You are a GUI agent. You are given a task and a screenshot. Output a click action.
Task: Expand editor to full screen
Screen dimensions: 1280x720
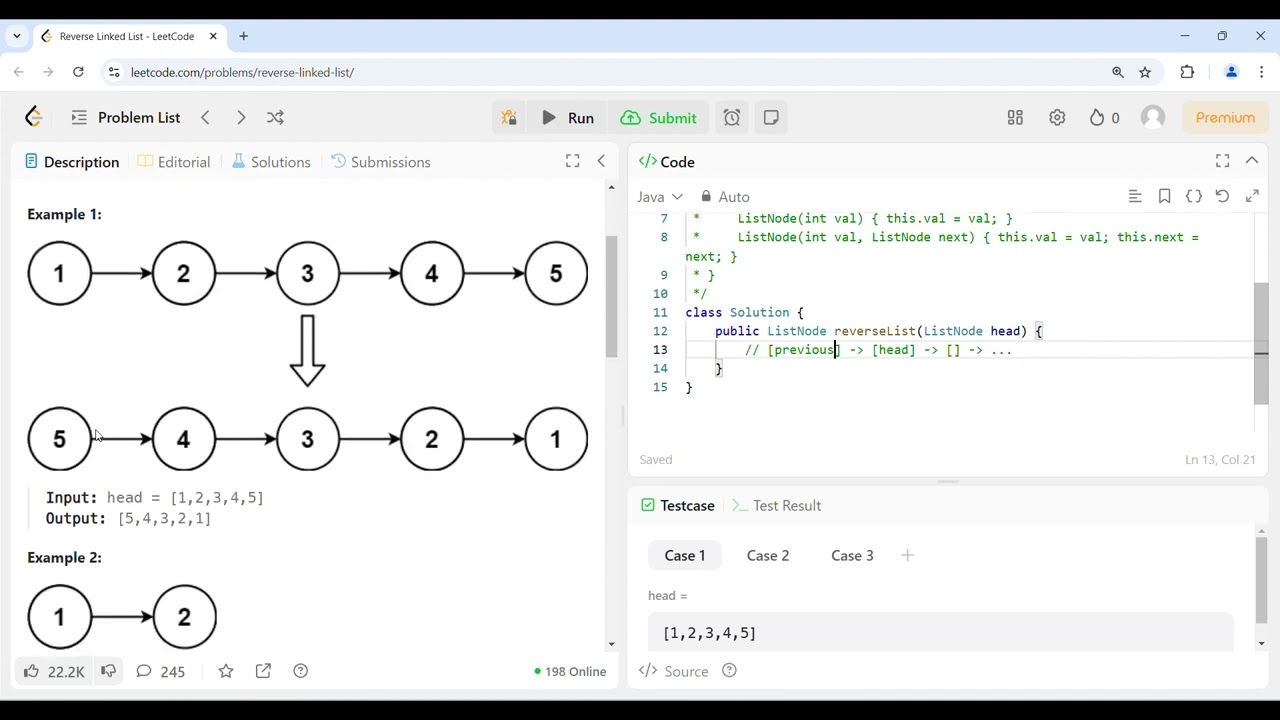click(x=1252, y=197)
